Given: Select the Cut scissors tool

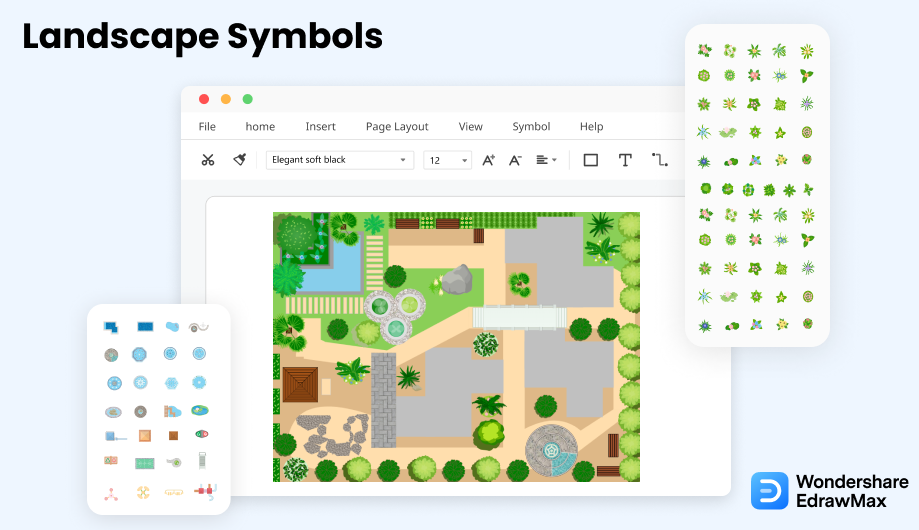Looking at the screenshot, I should 207,159.
